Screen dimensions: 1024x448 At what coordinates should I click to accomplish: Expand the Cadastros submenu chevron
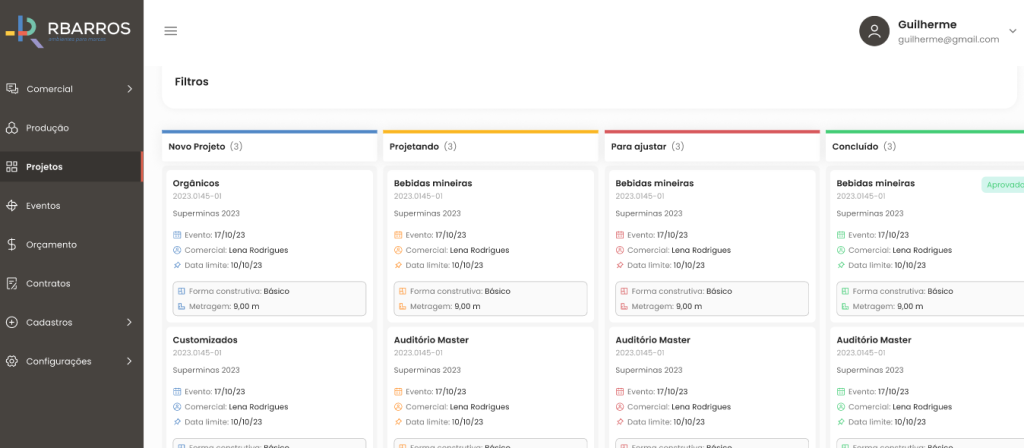(129, 322)
